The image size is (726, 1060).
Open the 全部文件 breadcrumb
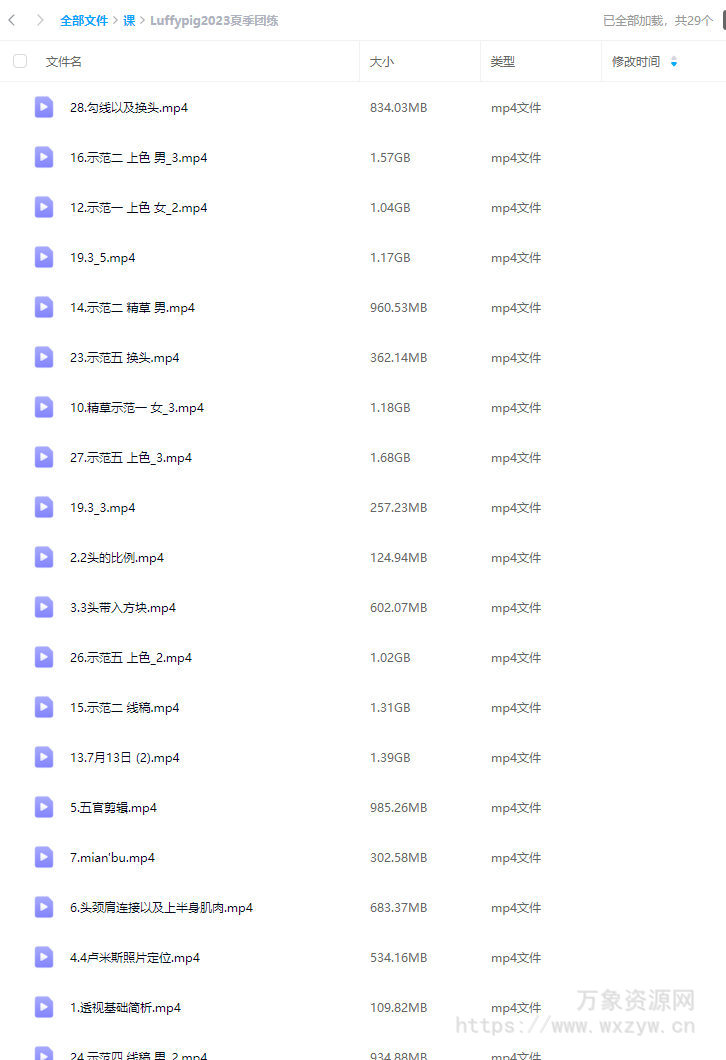click(x=84, y=20)
